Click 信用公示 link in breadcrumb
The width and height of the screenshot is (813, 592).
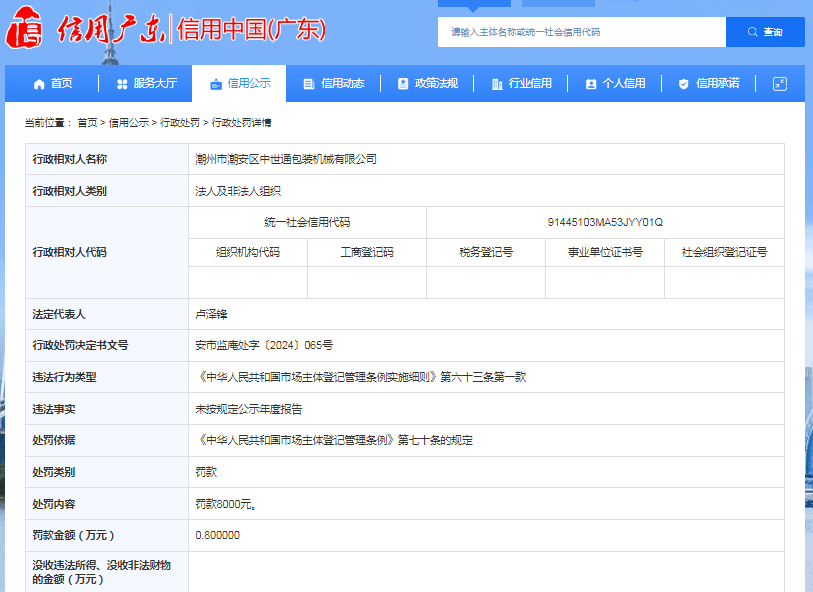click(129, 123)
